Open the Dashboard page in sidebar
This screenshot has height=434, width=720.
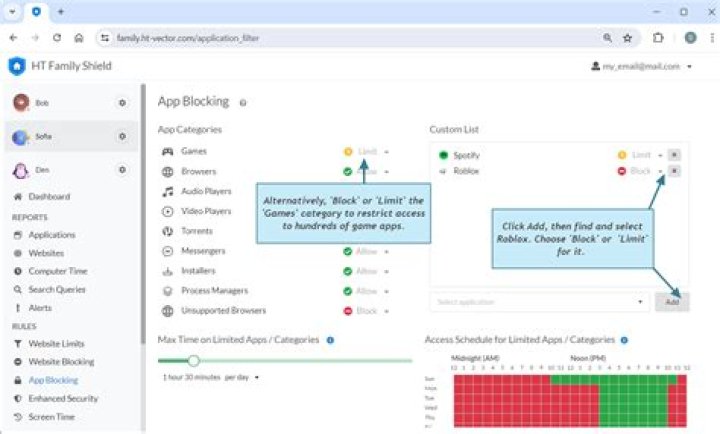(x=49, y=198)
